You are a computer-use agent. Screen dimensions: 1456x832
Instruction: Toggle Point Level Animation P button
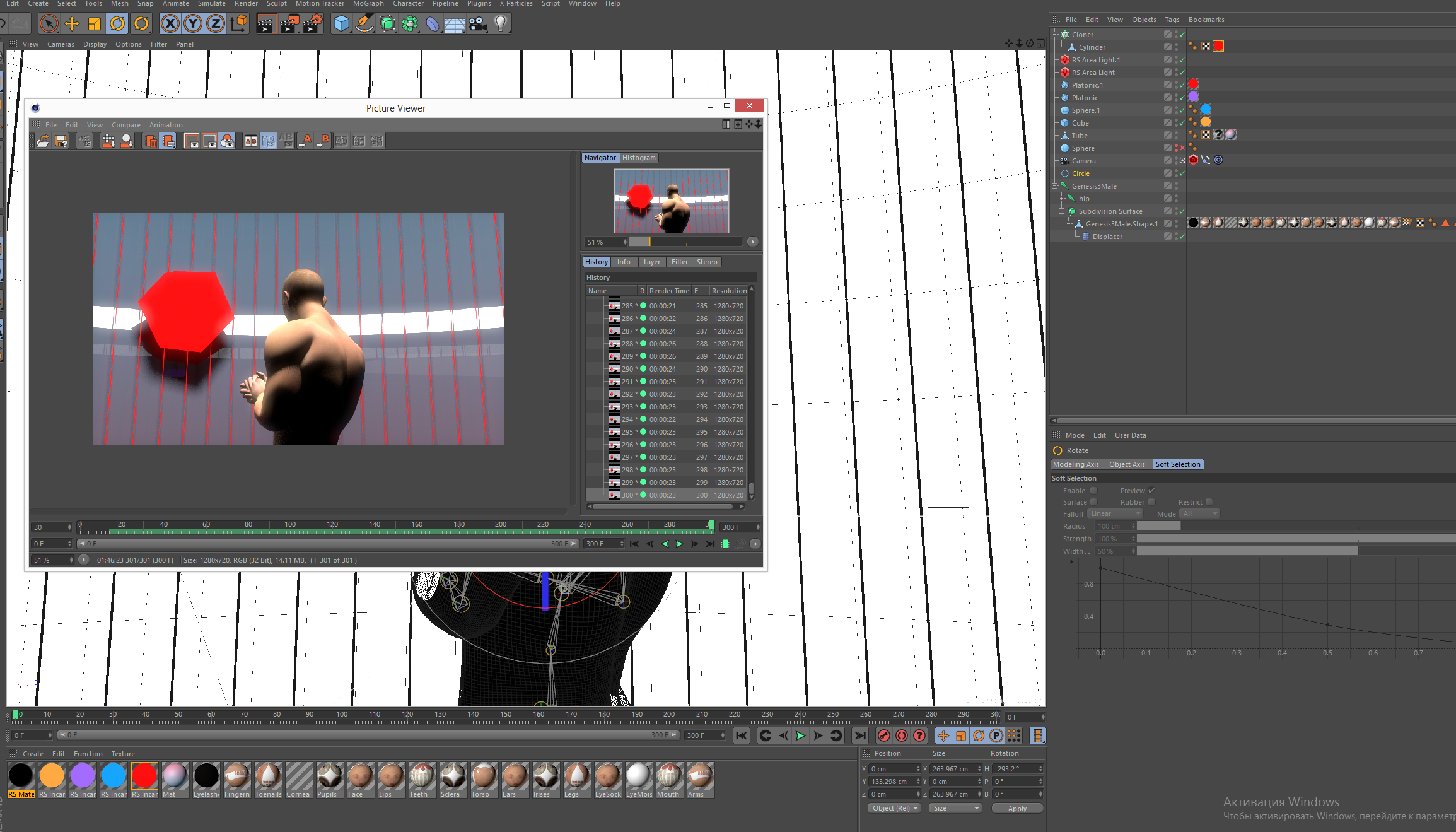pyautogui.click(x=996, y=735)
